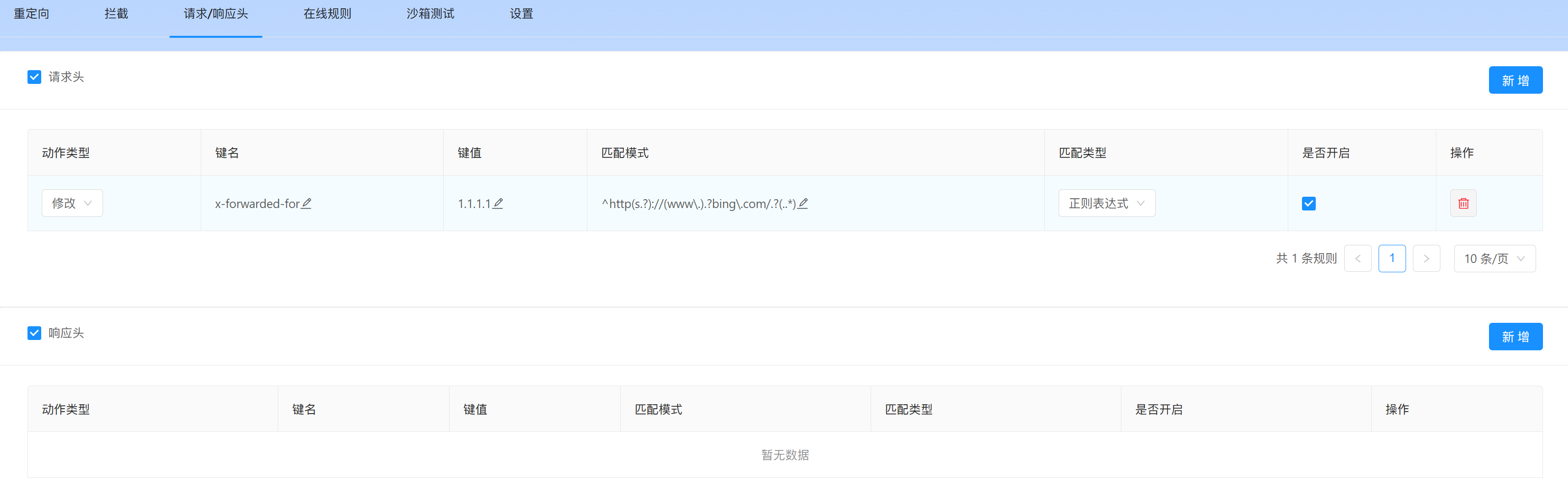Screen dimensions: 1568x496
Task: Go to the next page arrow
Action: [1426, 259]
